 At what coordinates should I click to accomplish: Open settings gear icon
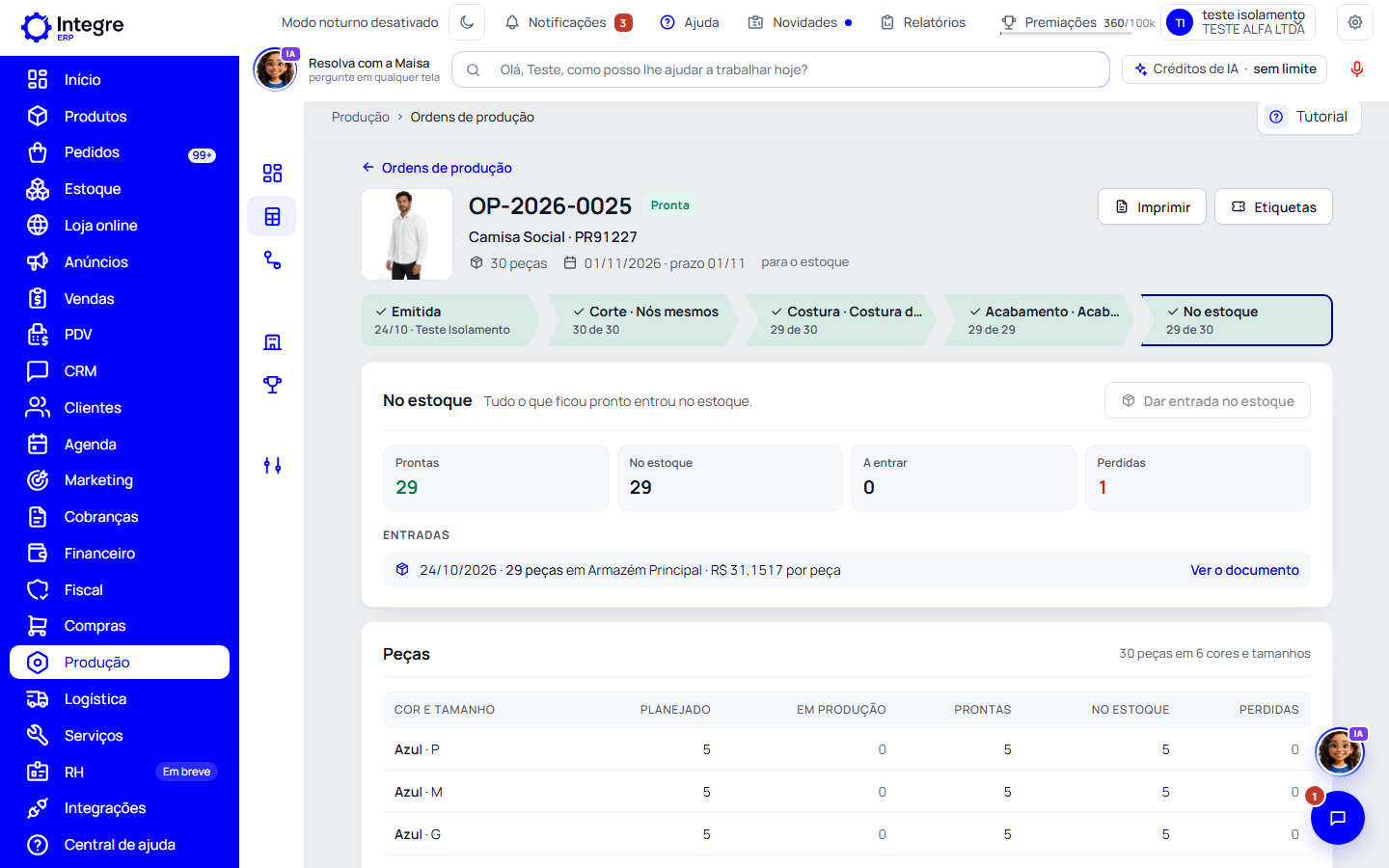coord(1355,22)
